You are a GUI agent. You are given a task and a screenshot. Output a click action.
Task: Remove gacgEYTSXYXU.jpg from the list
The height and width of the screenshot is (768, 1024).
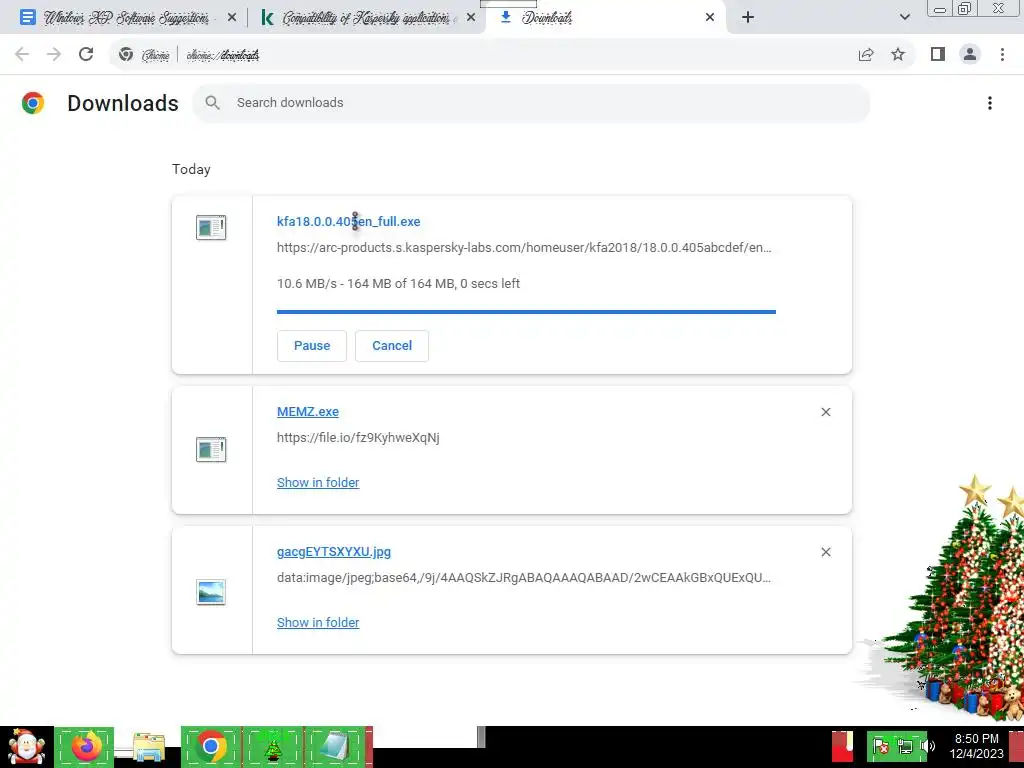pos(825,552)
